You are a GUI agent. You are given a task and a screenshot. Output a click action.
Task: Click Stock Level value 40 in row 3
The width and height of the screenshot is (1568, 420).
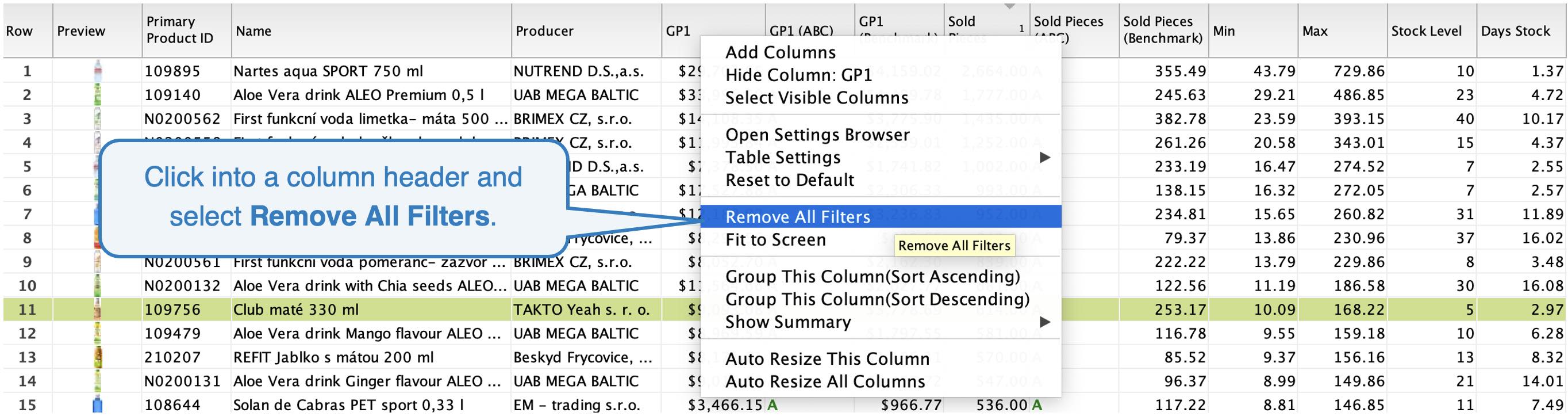[1465, 119]
